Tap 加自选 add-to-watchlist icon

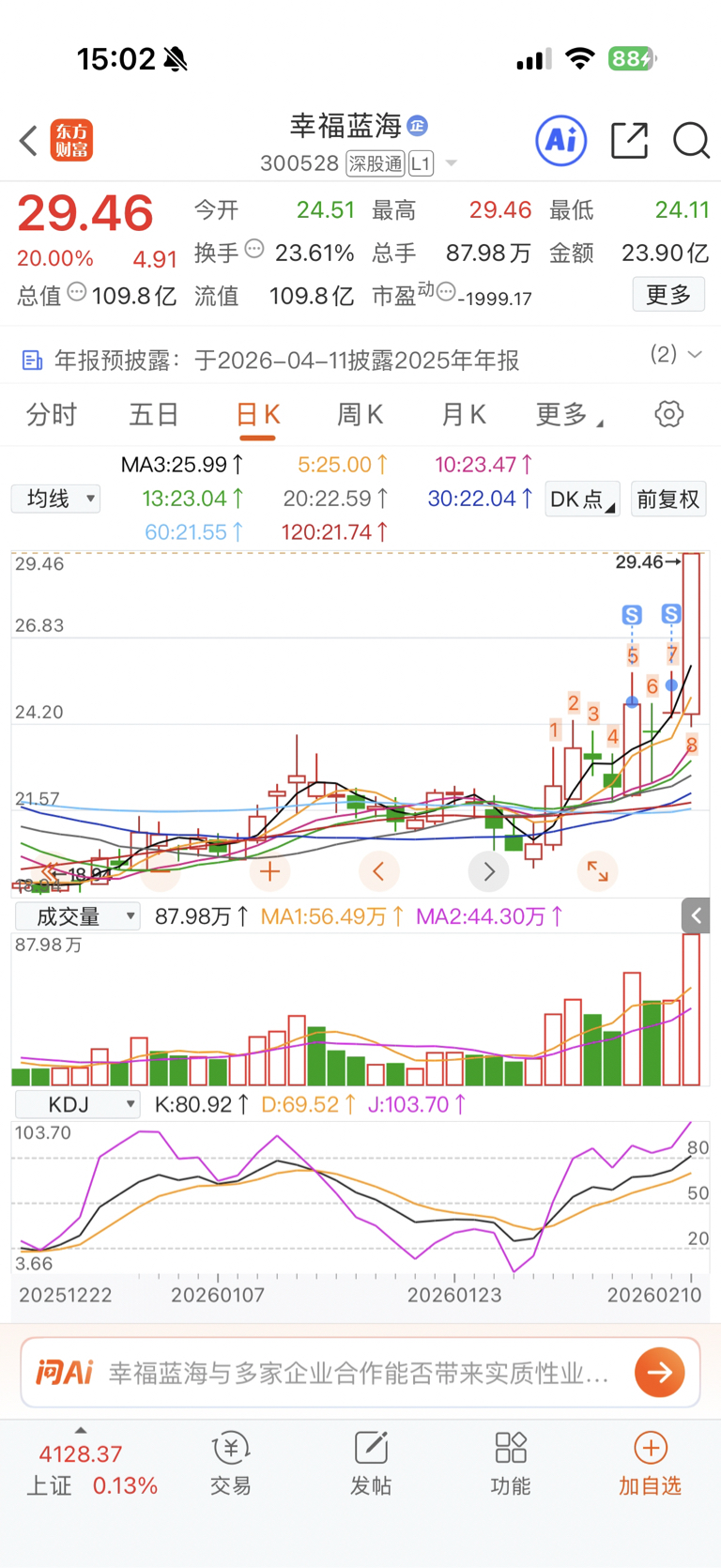point(650,1465)
